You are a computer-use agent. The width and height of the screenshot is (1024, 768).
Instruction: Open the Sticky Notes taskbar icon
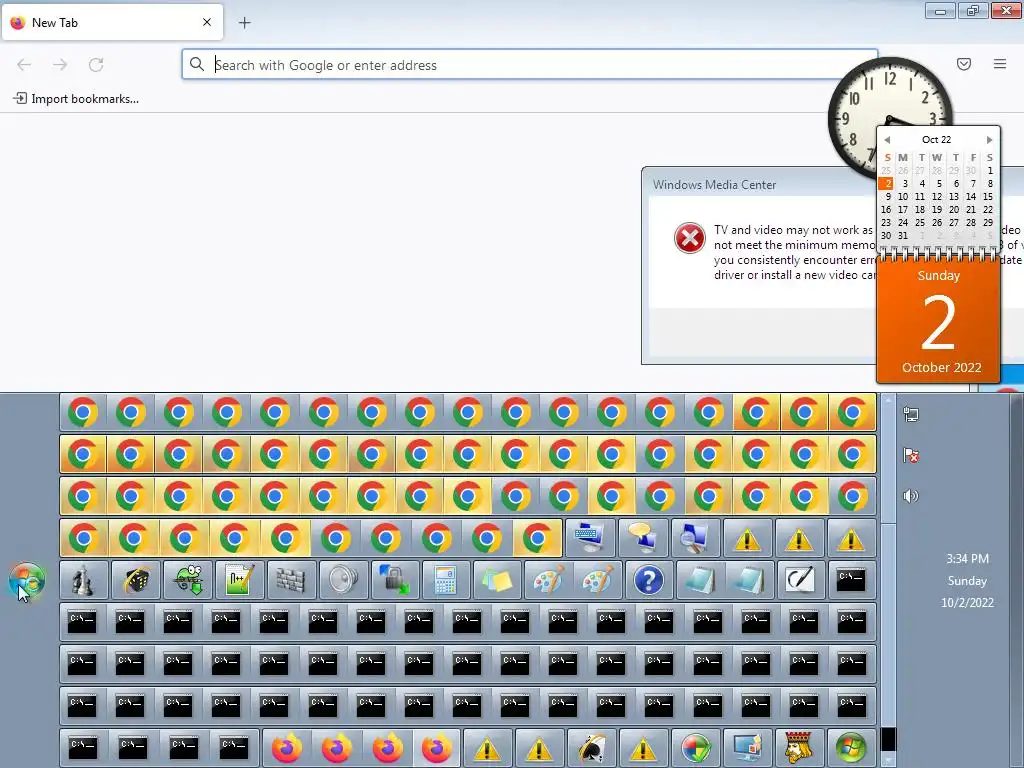coord(496,580)
